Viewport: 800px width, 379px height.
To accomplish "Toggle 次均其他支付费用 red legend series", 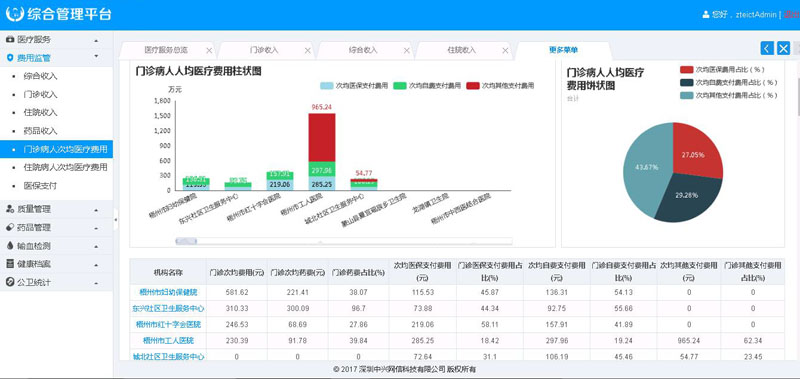I will coord(501,86).
